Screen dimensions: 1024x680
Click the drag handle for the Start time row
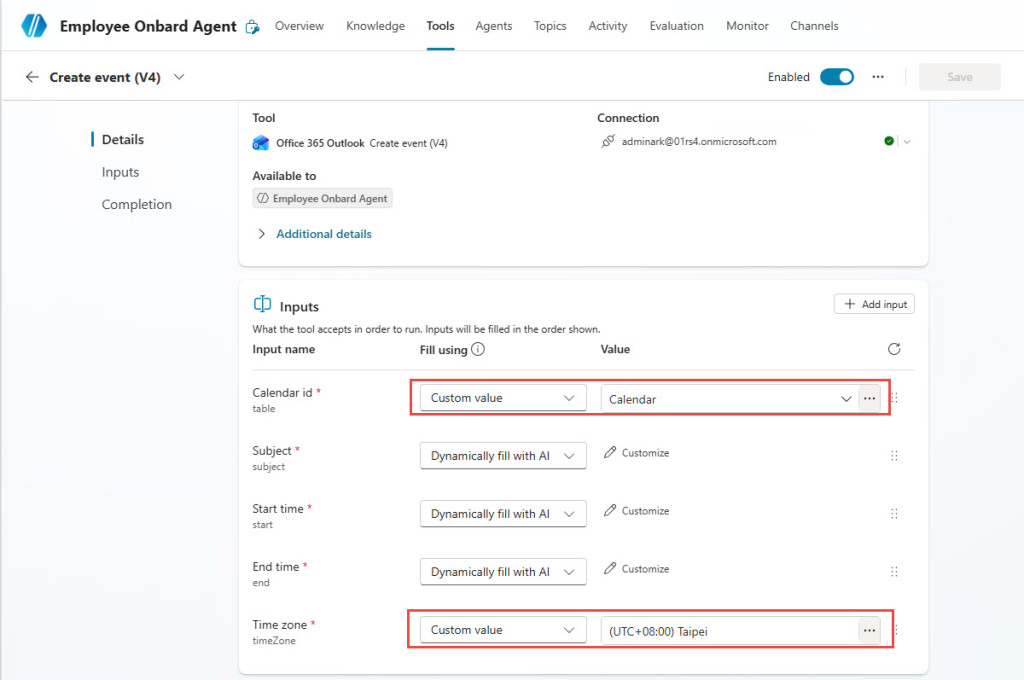tap(894, 514)
